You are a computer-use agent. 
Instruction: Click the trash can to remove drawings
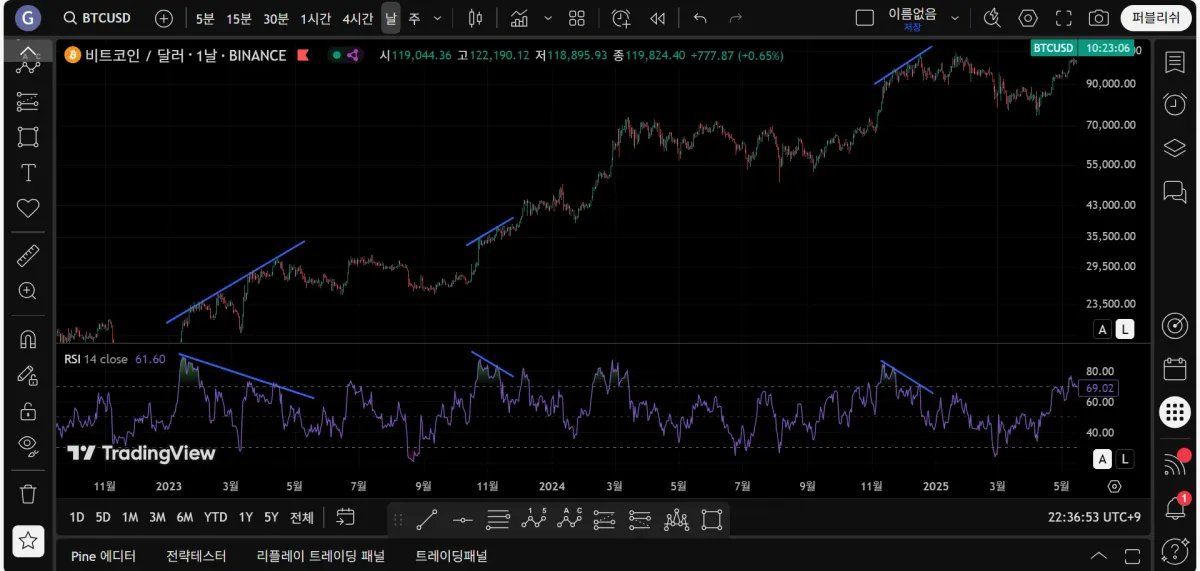[x=28, y=493]
